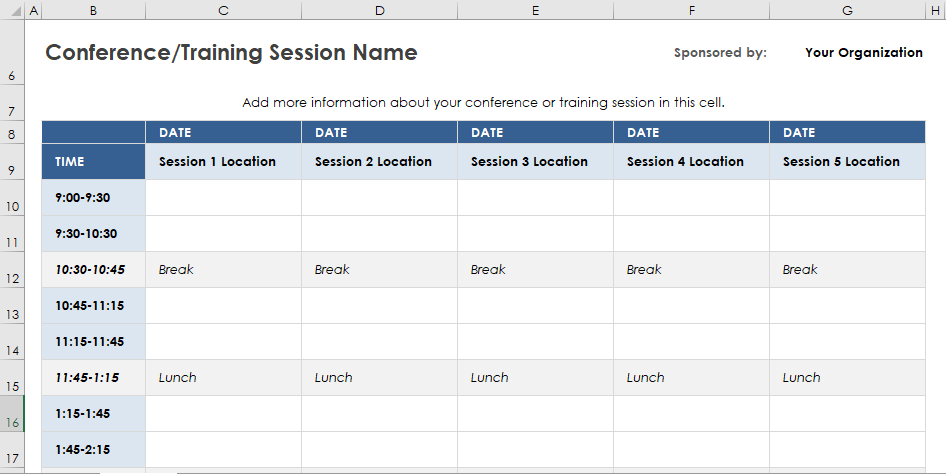Click the Your Organization cell
Image resolution: width=946 pixels, height=474 pixels.
click(863, 52)
